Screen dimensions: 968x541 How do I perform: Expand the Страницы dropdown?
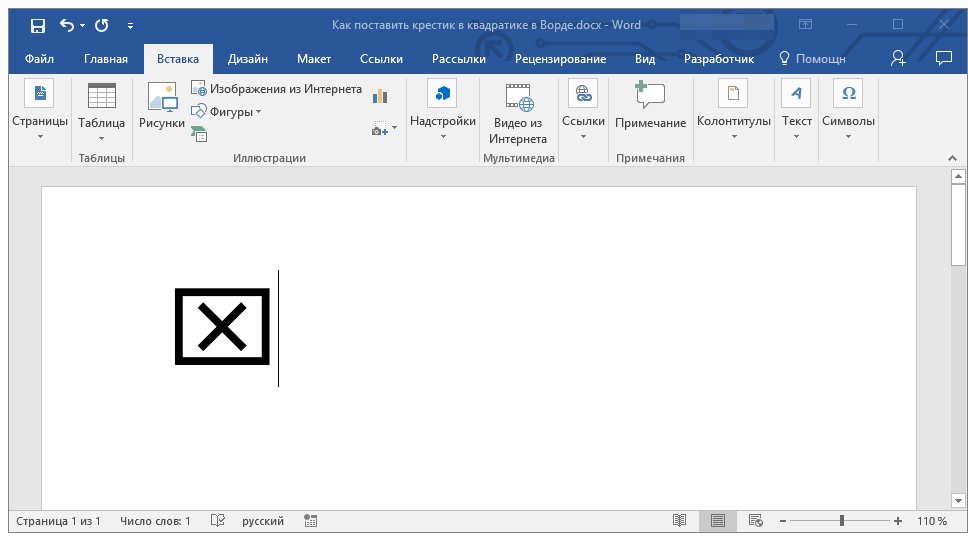(x=40, y=137)
